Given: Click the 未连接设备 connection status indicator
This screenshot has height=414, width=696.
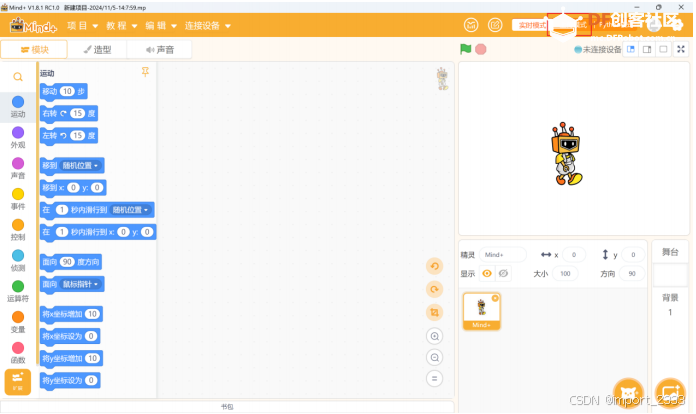Looking at the screenshot, I should (597, 49).
